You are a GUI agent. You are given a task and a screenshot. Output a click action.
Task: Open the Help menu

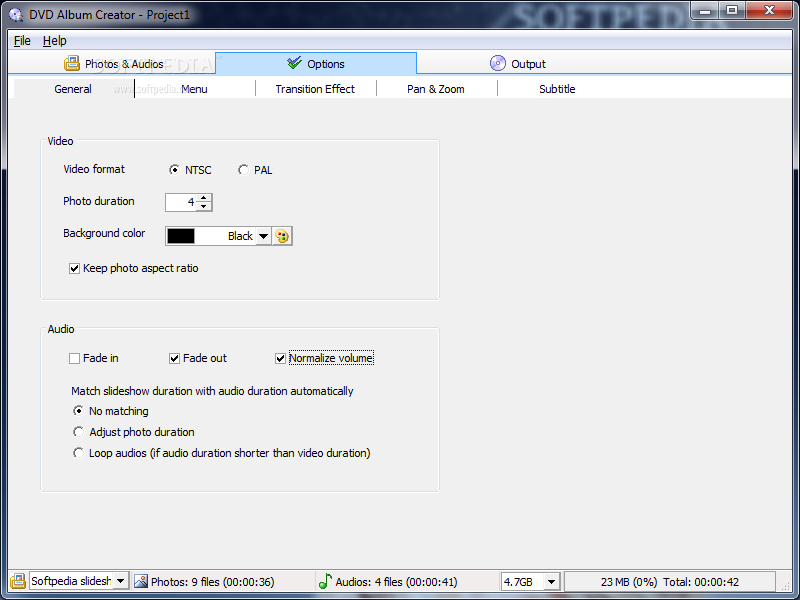tap(55, 41)
